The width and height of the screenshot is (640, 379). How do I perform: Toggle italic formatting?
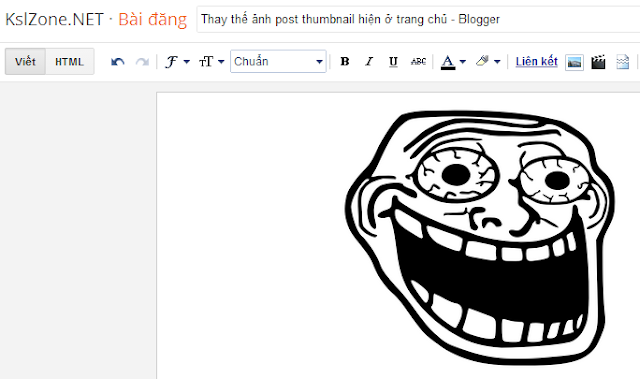pos(369,62)
